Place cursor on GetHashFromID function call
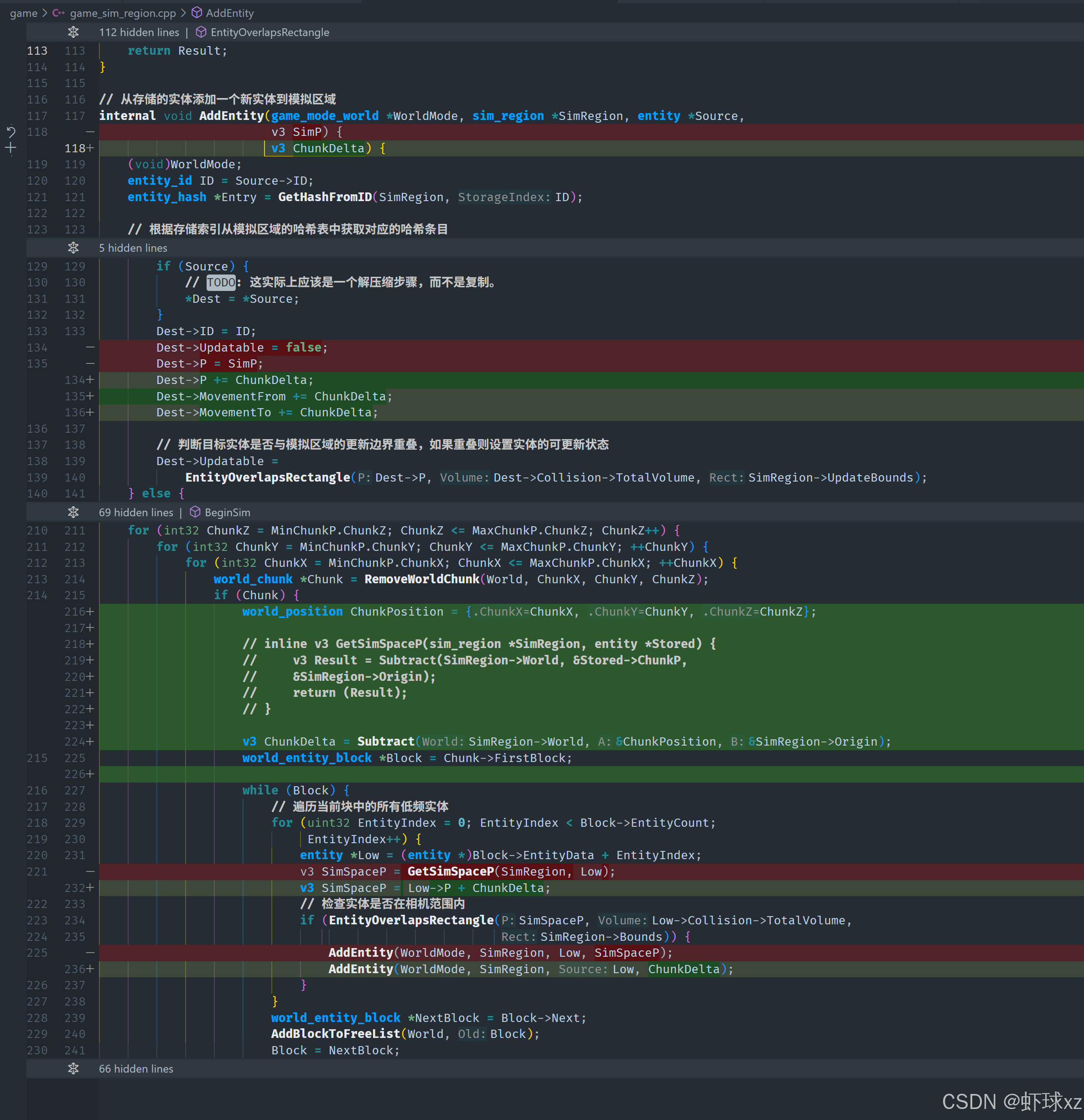1084x1120 pixels. 325,197
